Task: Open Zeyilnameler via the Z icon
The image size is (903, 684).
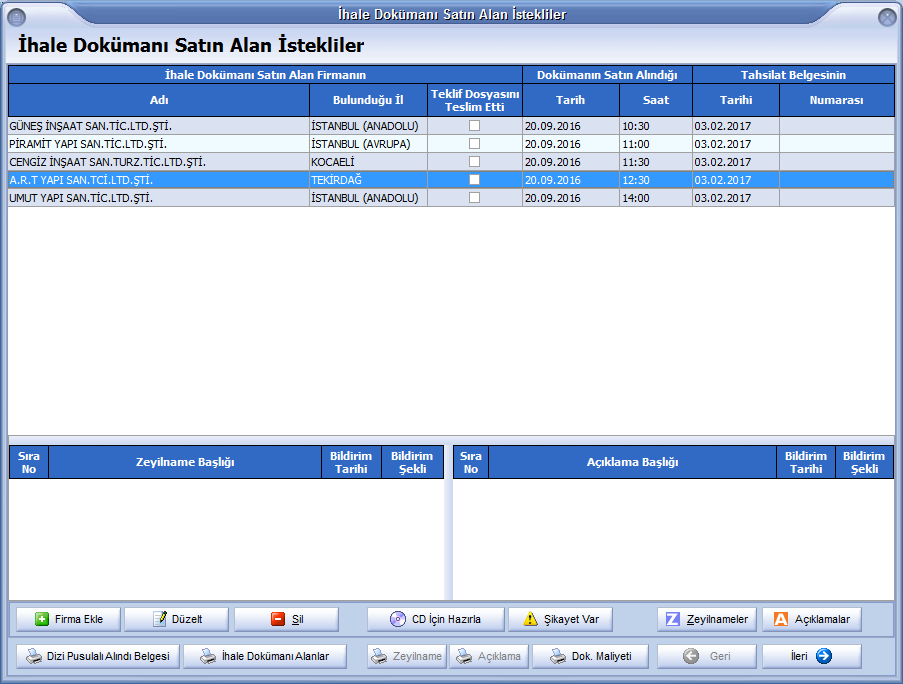Action: coord(673,619)
